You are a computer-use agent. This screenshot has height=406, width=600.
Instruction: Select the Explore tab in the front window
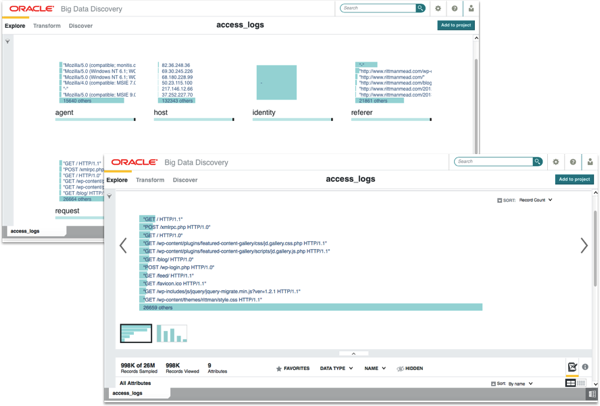117,180
